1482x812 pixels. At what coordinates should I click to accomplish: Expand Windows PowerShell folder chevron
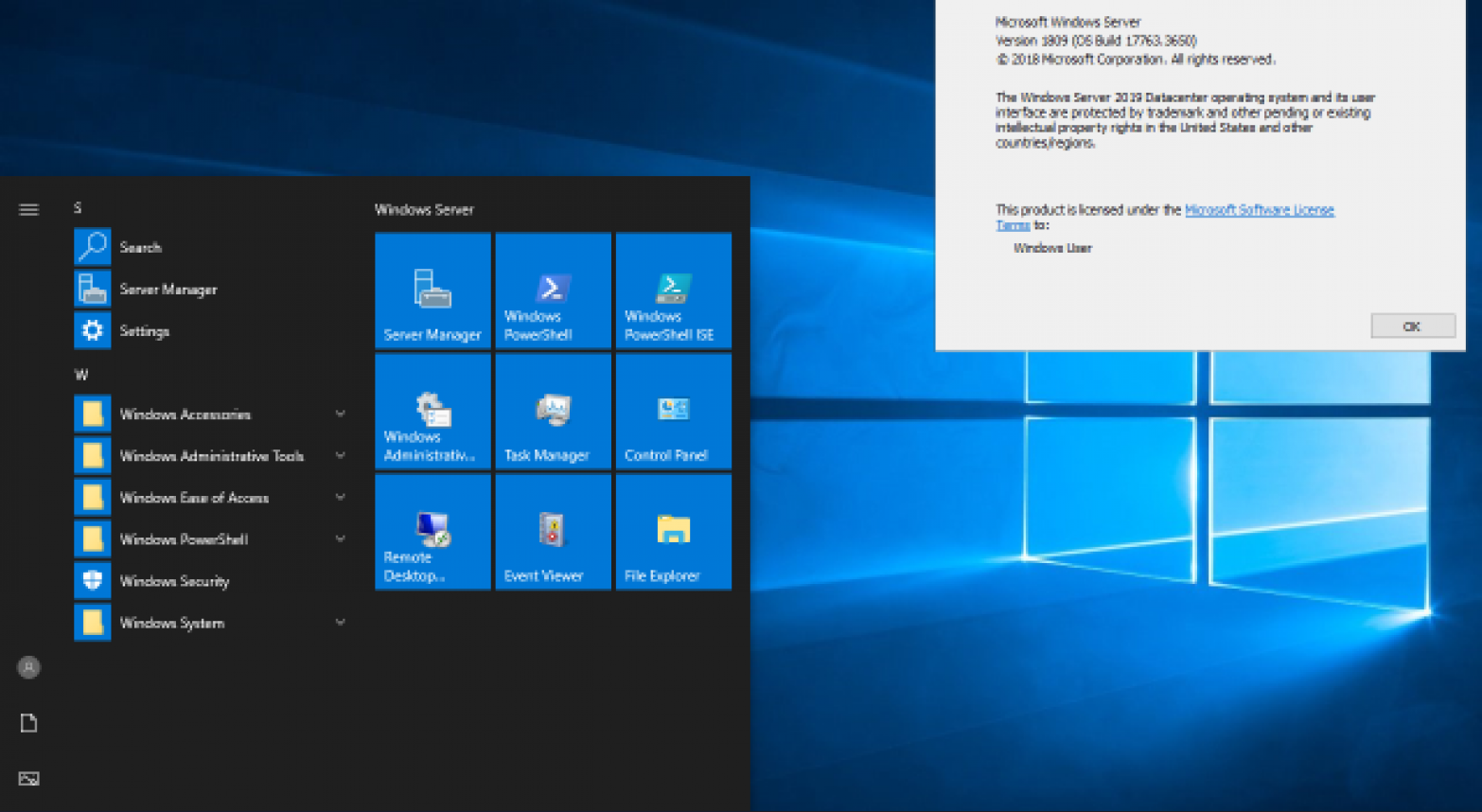coord(341,538)
